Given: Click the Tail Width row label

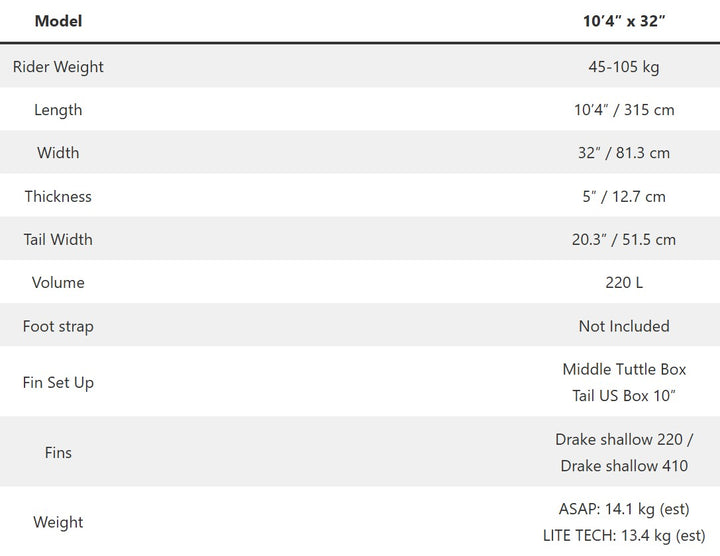Looking at the screenshot, I should click(x=58, y=239).
